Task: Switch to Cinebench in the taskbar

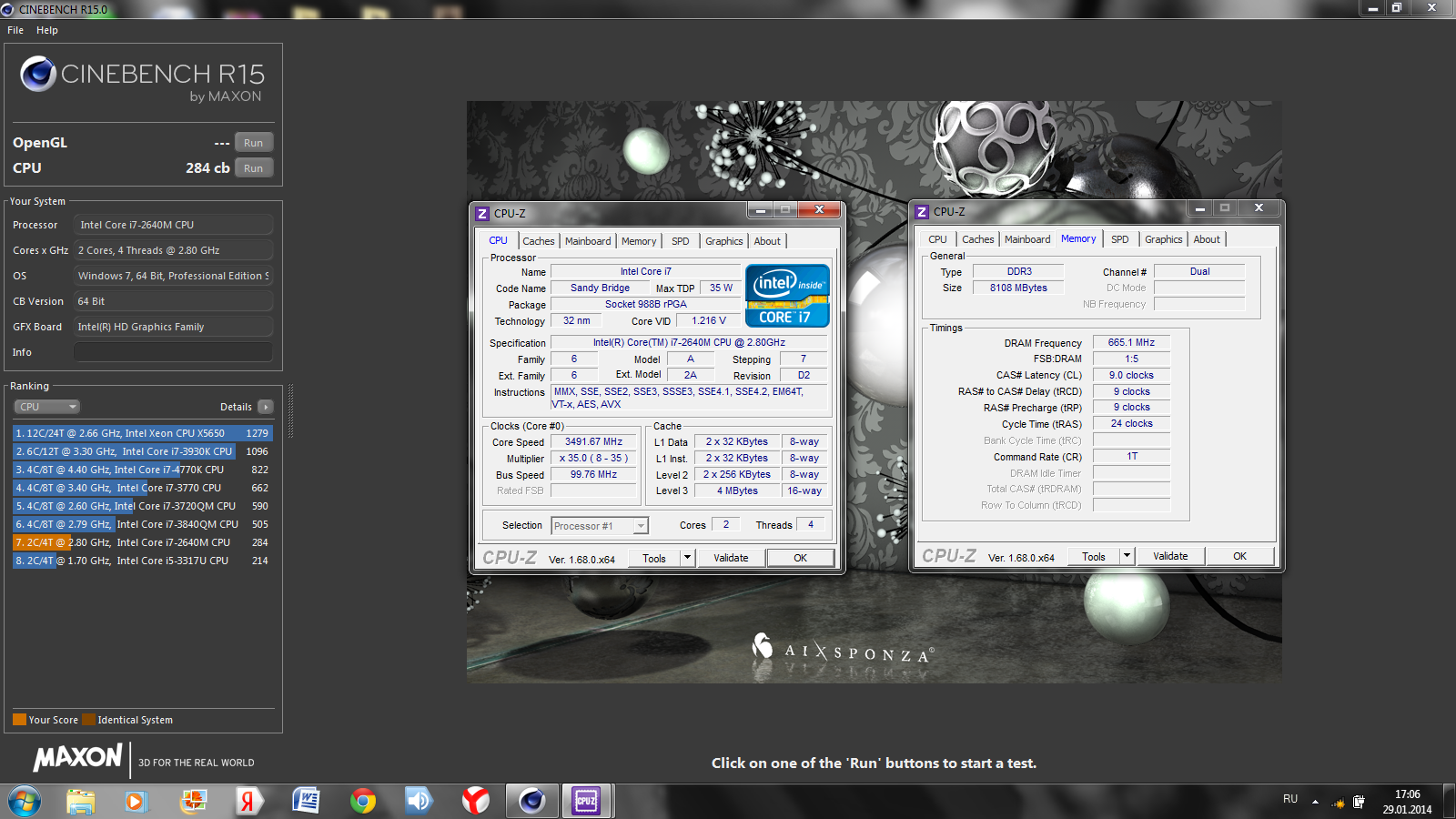Action: (x=531, y=801)
